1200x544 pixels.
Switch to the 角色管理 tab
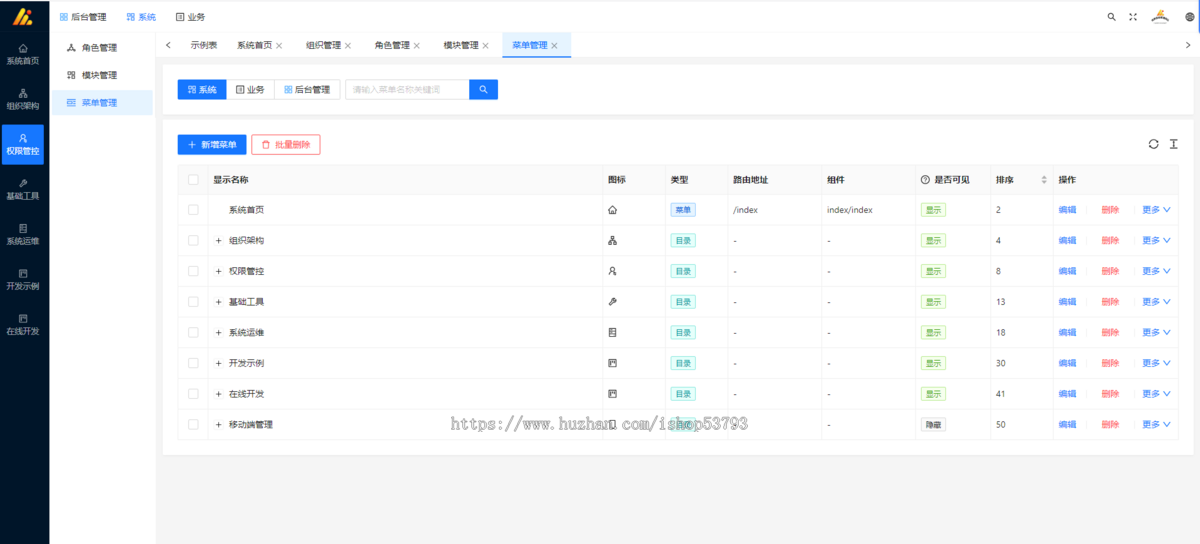click(x=392, y=45)
